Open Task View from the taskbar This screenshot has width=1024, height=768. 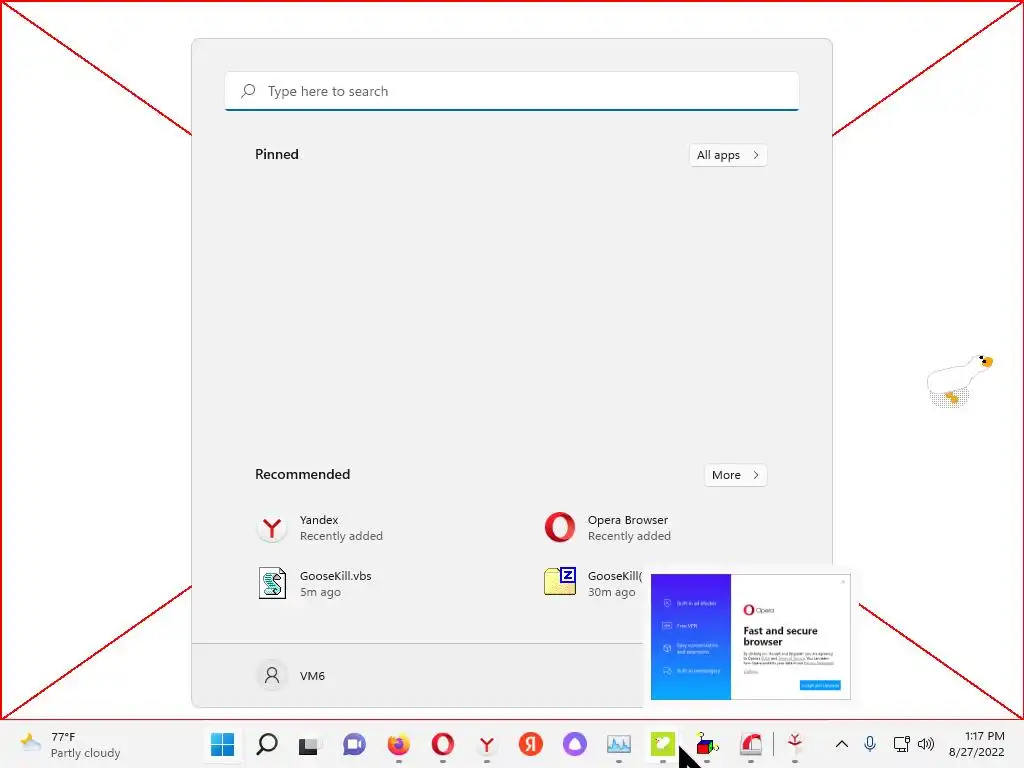click(x=310, y=744)
